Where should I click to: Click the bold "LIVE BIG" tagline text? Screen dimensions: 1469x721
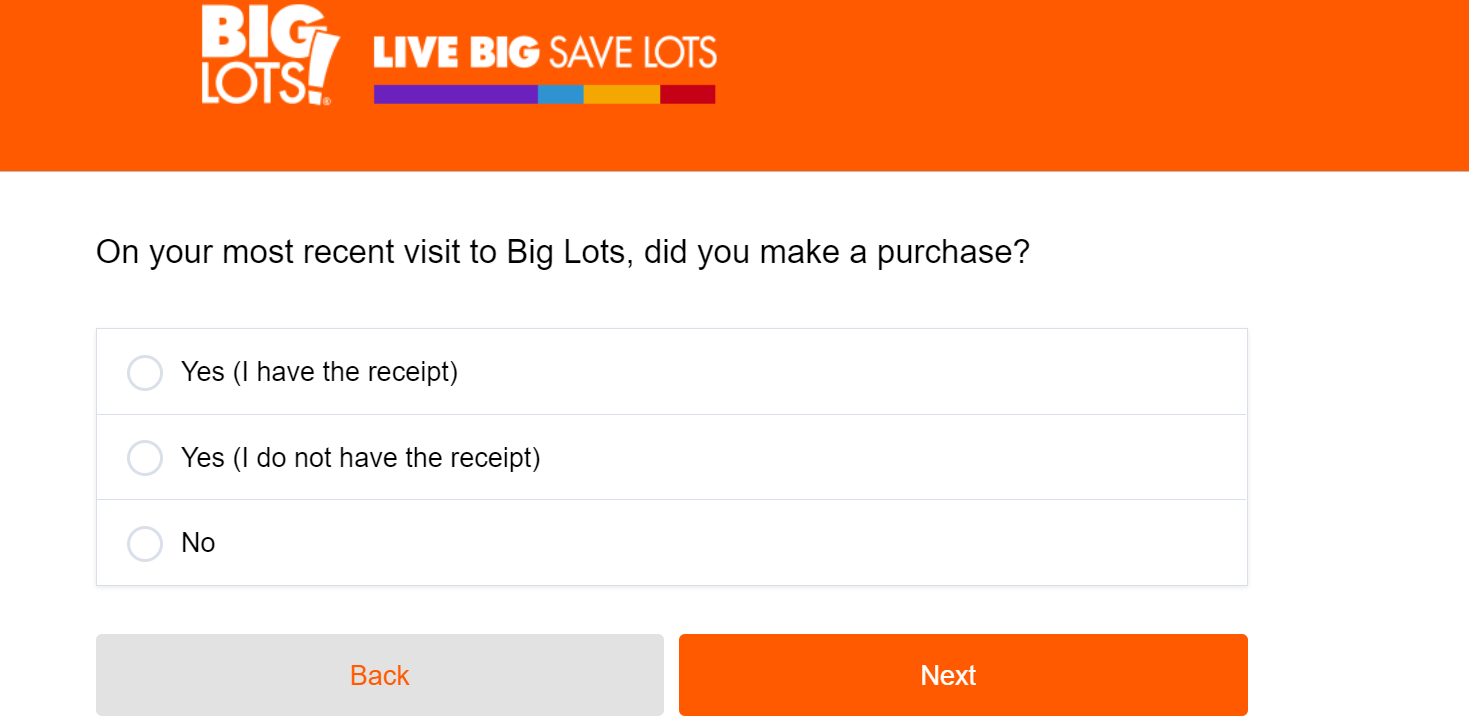coord(456,53)
